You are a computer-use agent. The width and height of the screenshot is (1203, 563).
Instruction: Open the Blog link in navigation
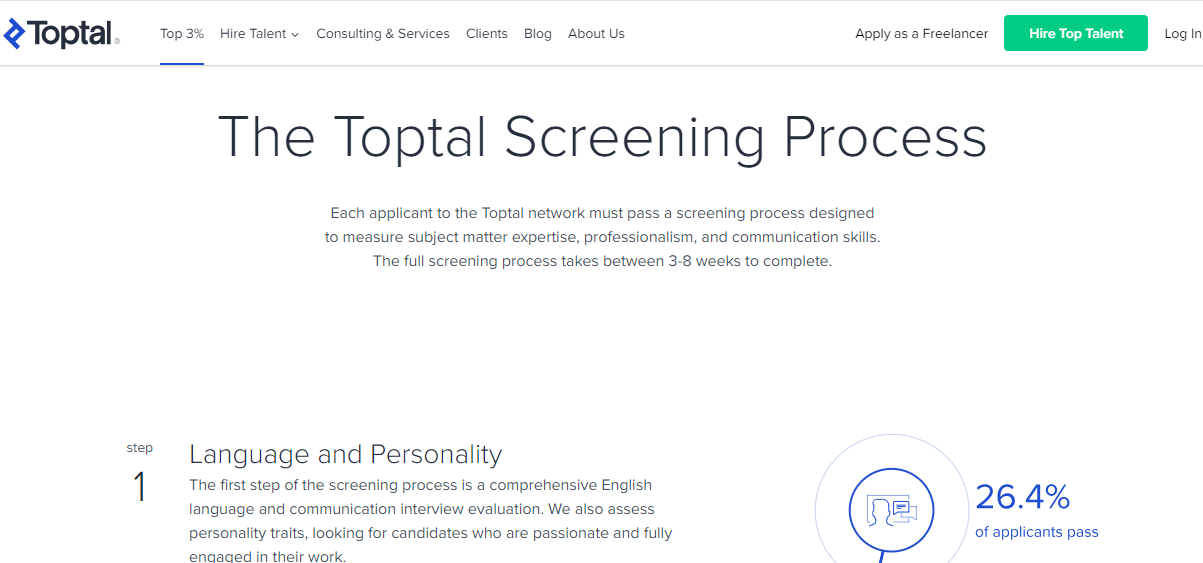[538, 34]
